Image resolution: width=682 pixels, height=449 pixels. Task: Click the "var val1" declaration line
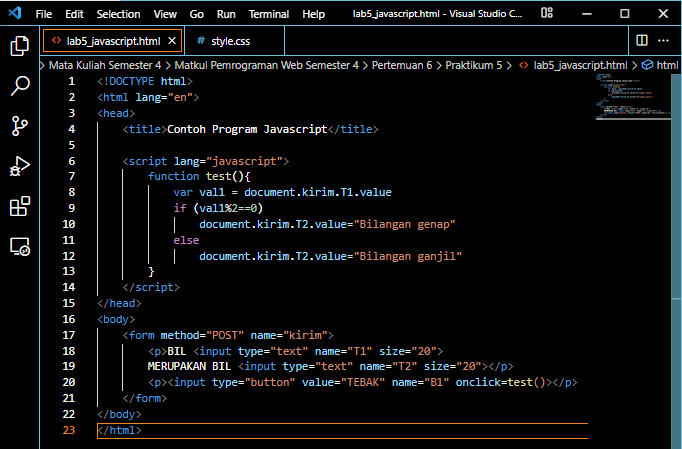pyautogui.click(x=282, y=192)
